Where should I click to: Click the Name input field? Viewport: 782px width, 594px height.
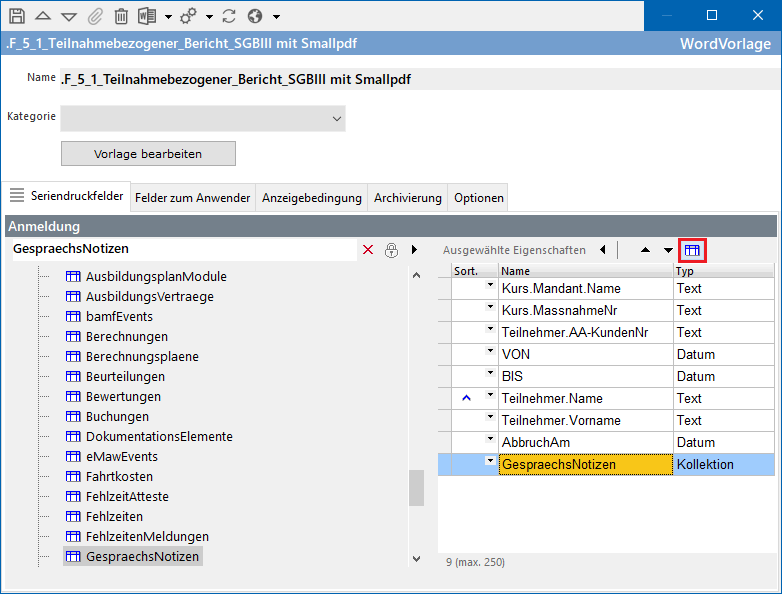(x=415, y=79)
